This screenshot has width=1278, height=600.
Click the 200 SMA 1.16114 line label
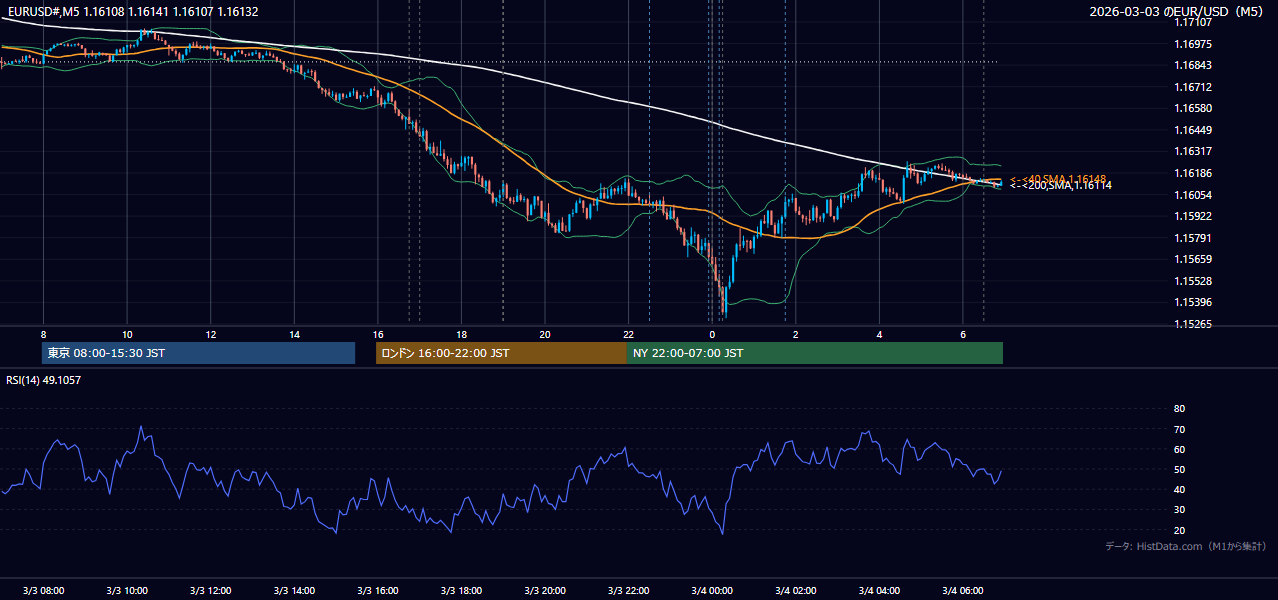(1060, 186)
